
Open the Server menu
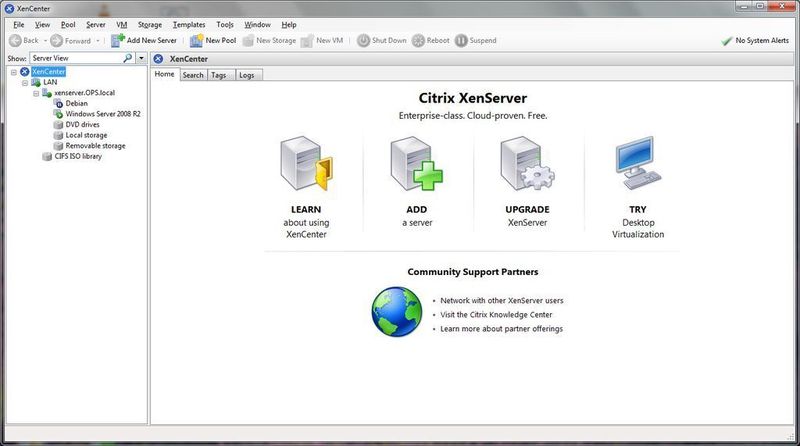95,24
